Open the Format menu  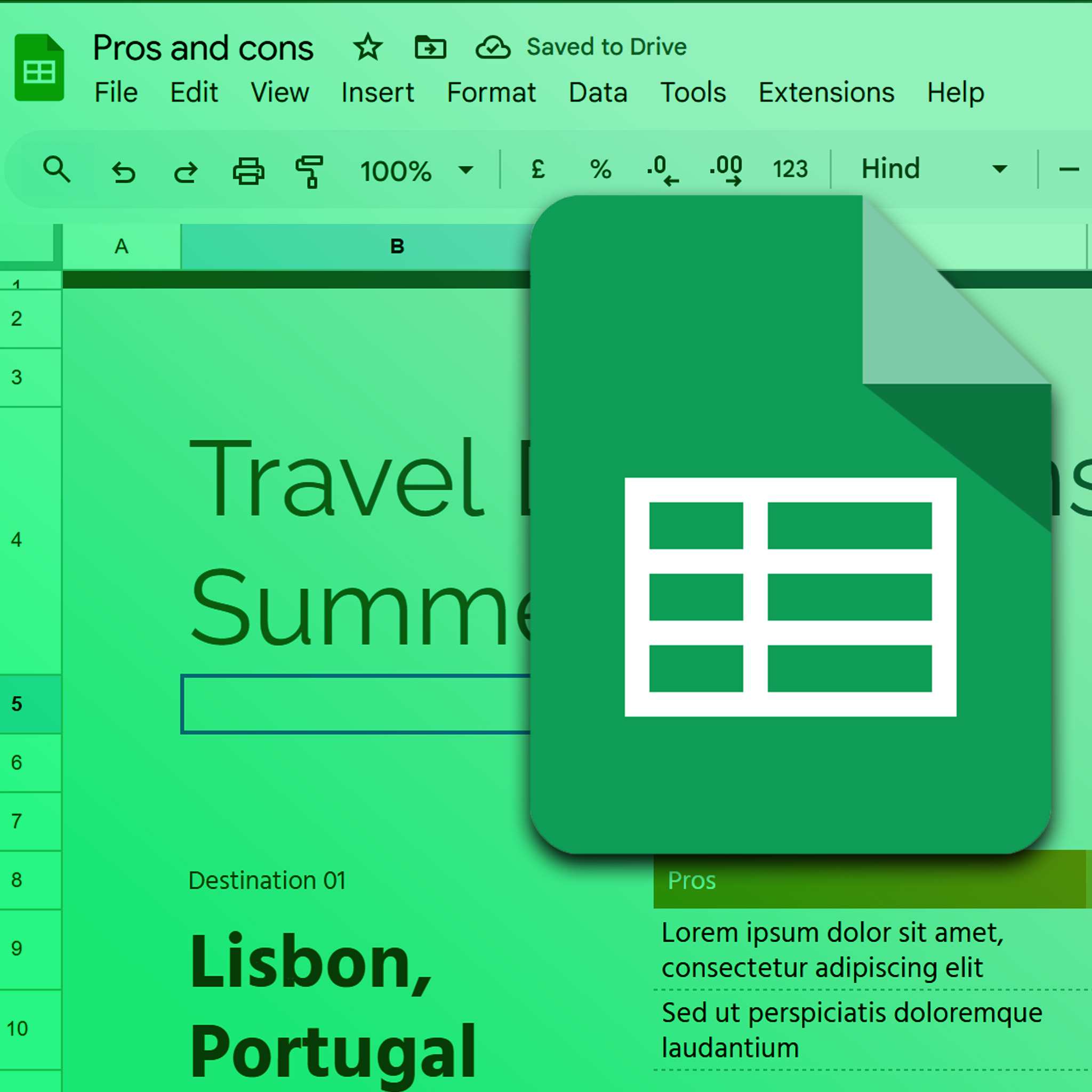[x=491, y=92]
